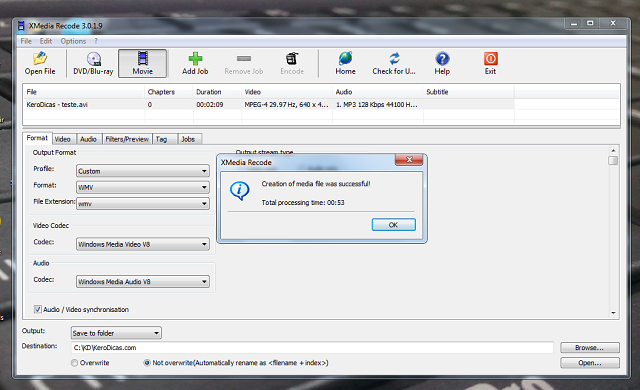Open the File menu
640x390 pixels.
26,41
